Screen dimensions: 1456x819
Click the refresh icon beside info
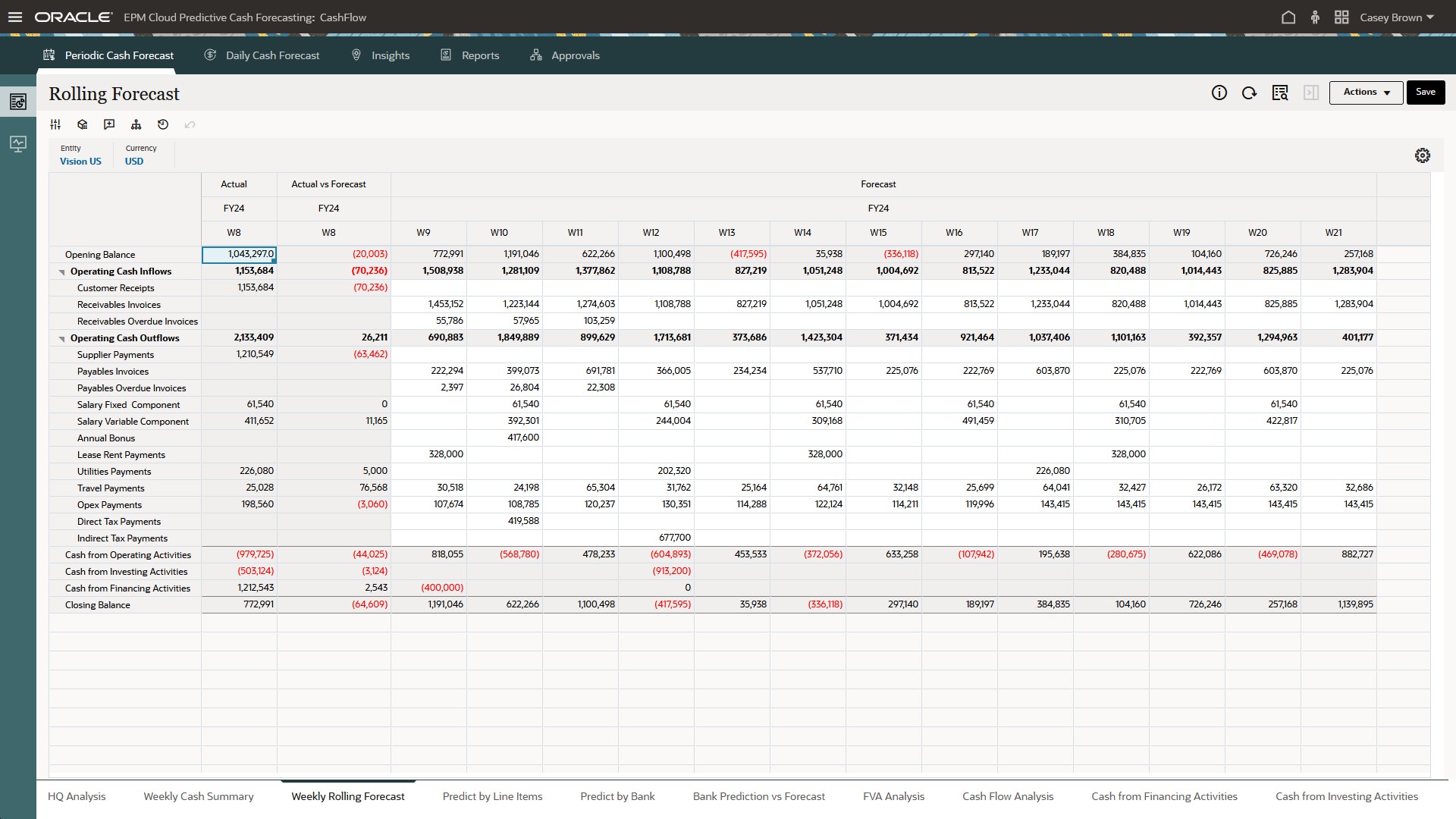1249,93
